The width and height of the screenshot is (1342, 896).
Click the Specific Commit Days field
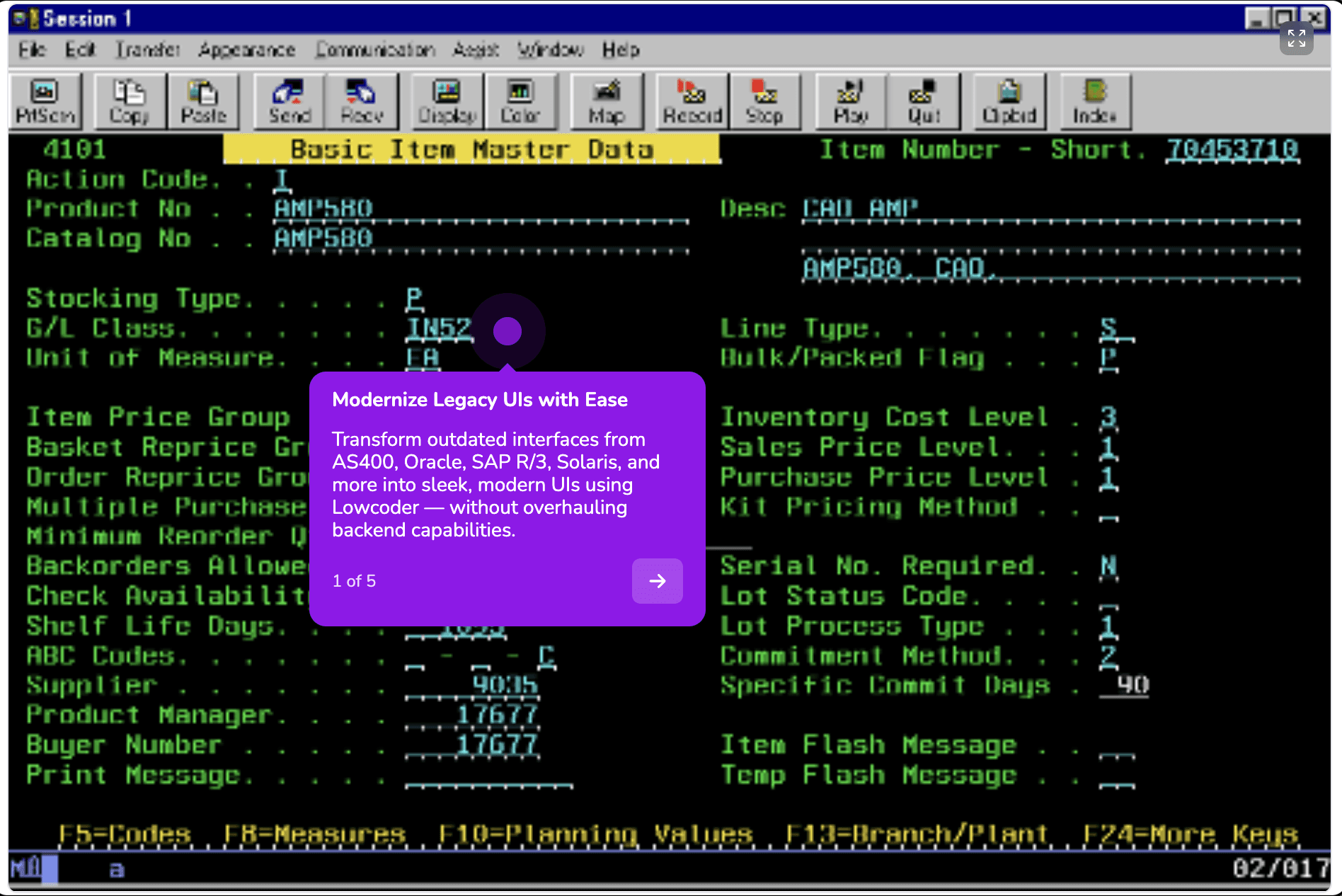1125,685
